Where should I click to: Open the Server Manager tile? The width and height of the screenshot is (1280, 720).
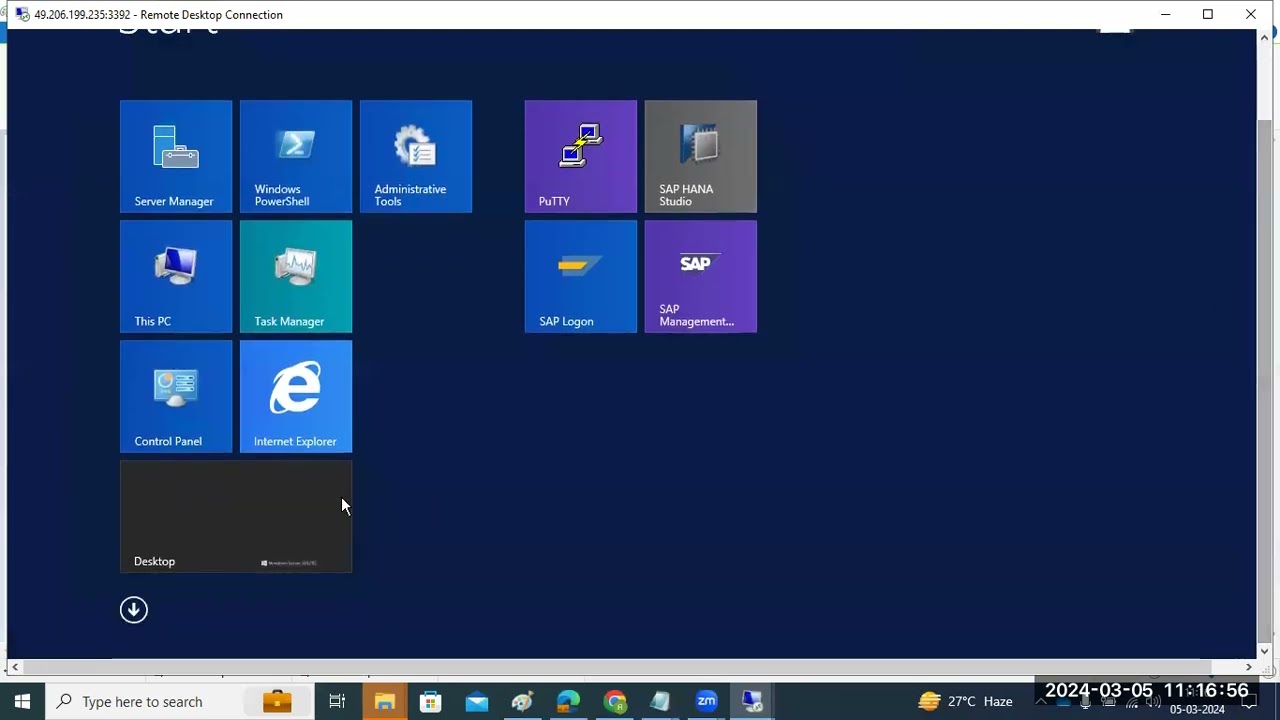pyautogui.click(x=176, y=156)
